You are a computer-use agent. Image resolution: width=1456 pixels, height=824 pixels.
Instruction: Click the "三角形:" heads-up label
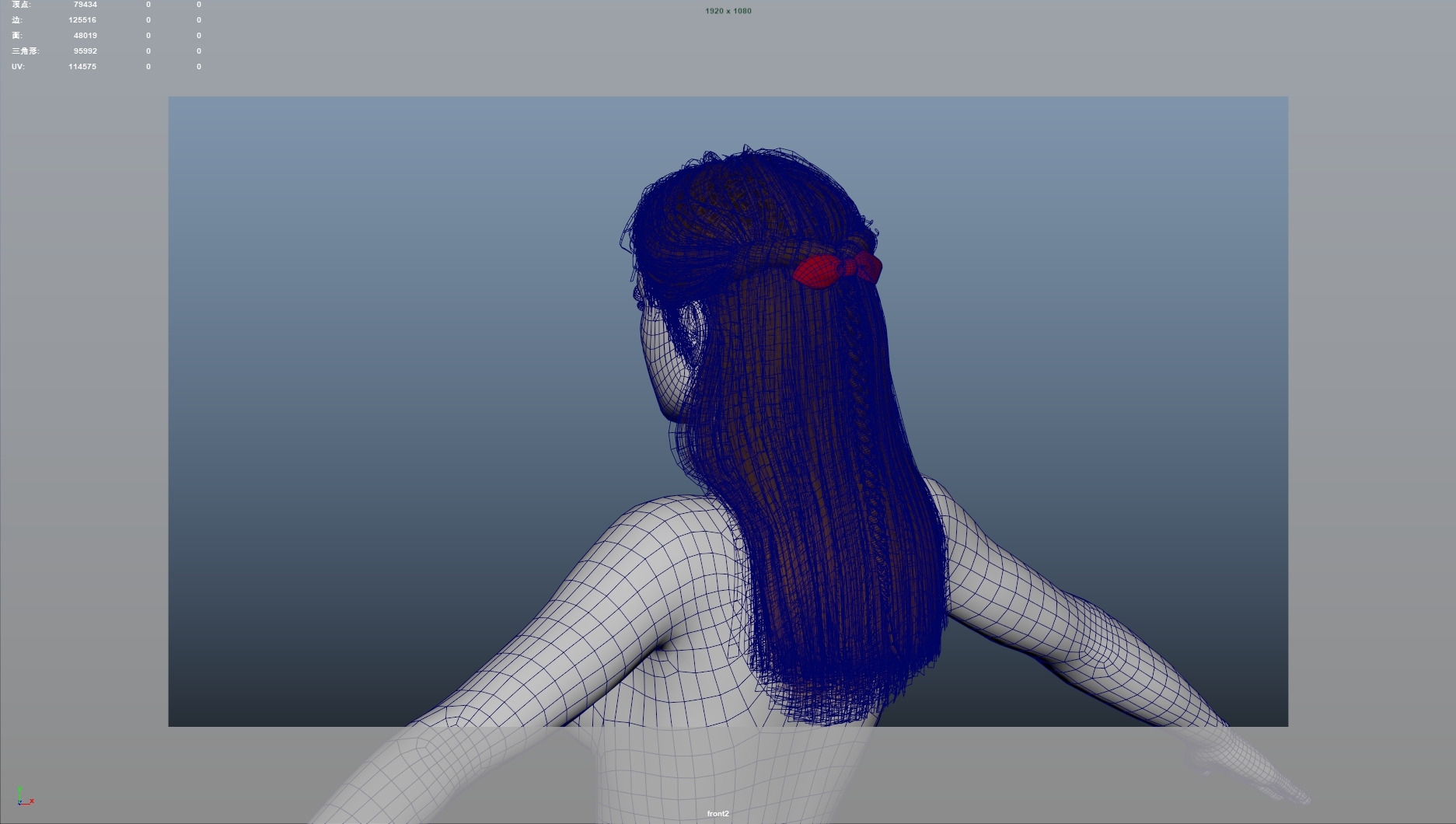pyautogui.click(x=26, y=51)
